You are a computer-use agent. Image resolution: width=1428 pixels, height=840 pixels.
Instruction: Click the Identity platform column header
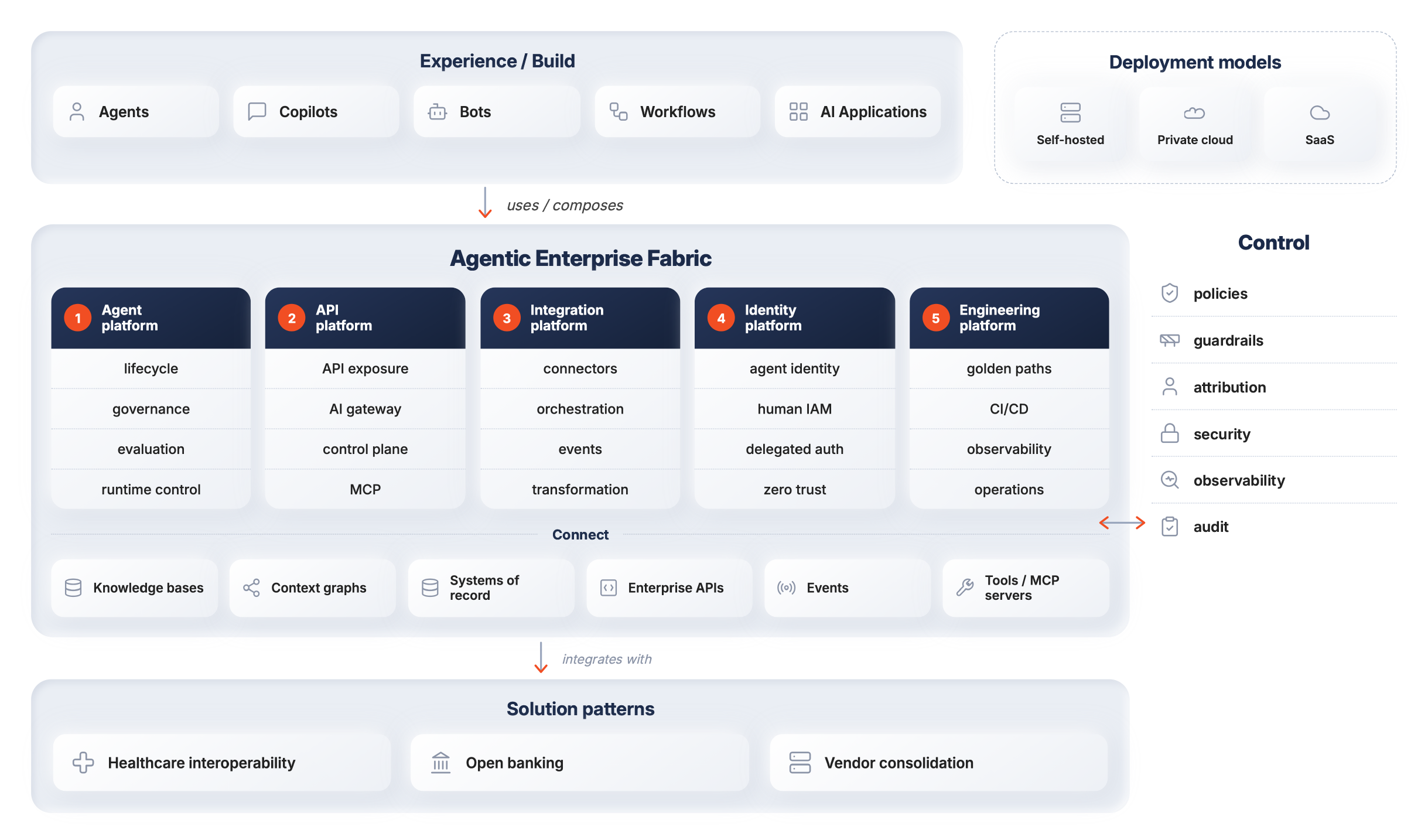(794, 318)
